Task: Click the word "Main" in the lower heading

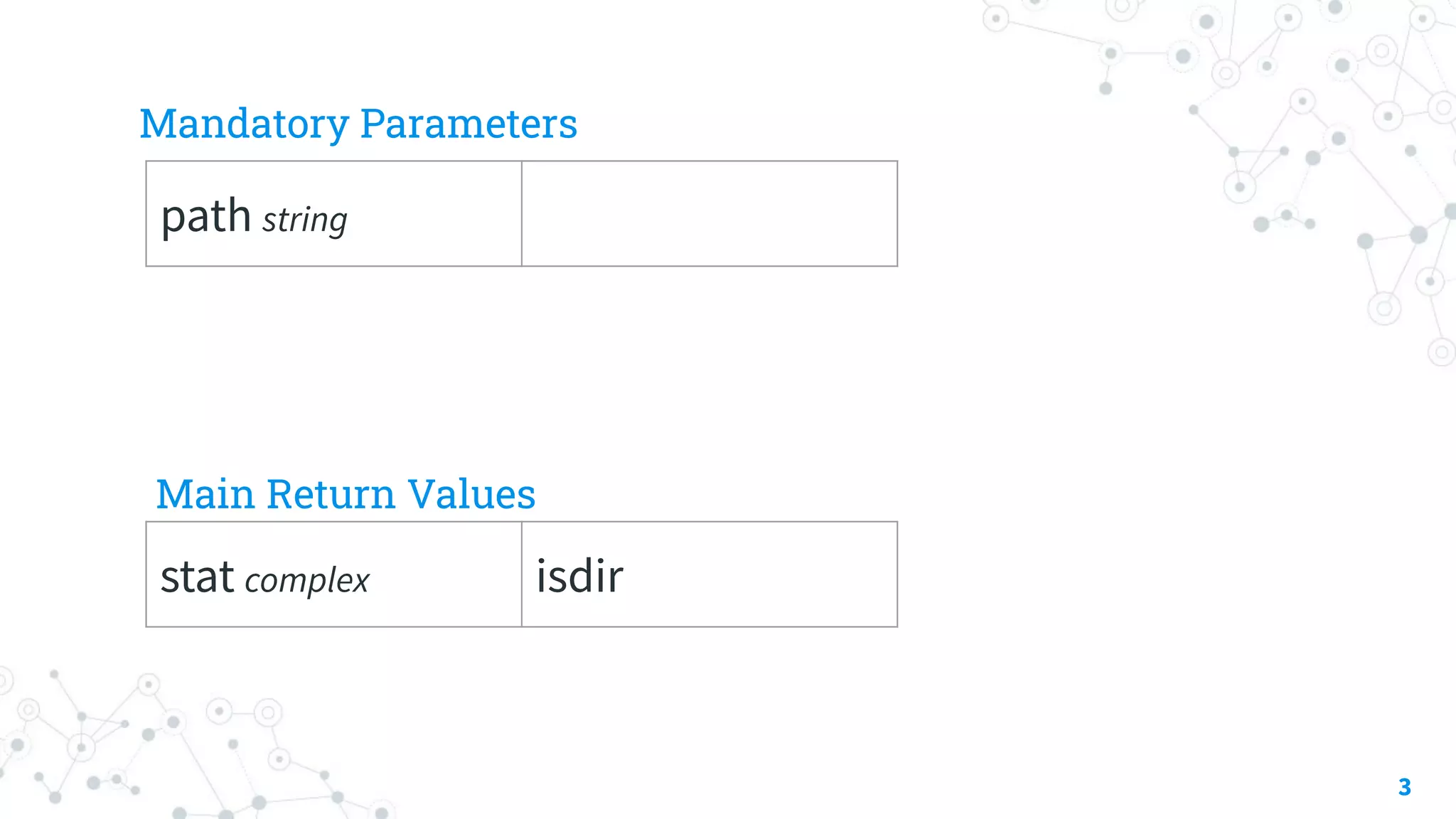Action: coord(205,494)
